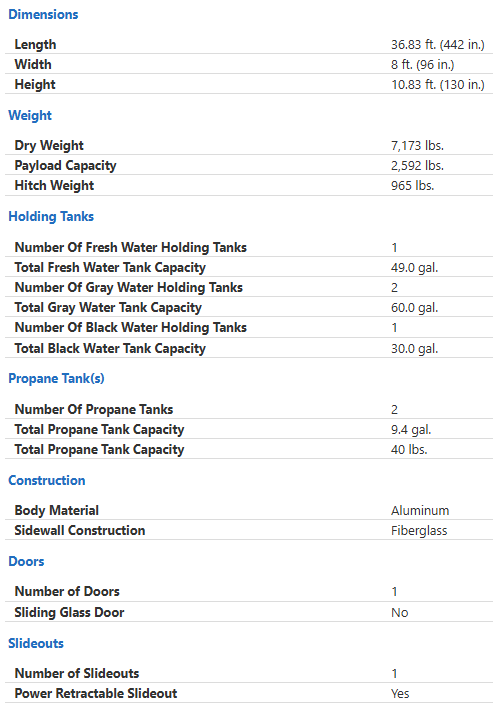Viewport: 493px width, 708px height.
Task: Click the 60.0 gal. gray water value
Action: click(414, 308)
